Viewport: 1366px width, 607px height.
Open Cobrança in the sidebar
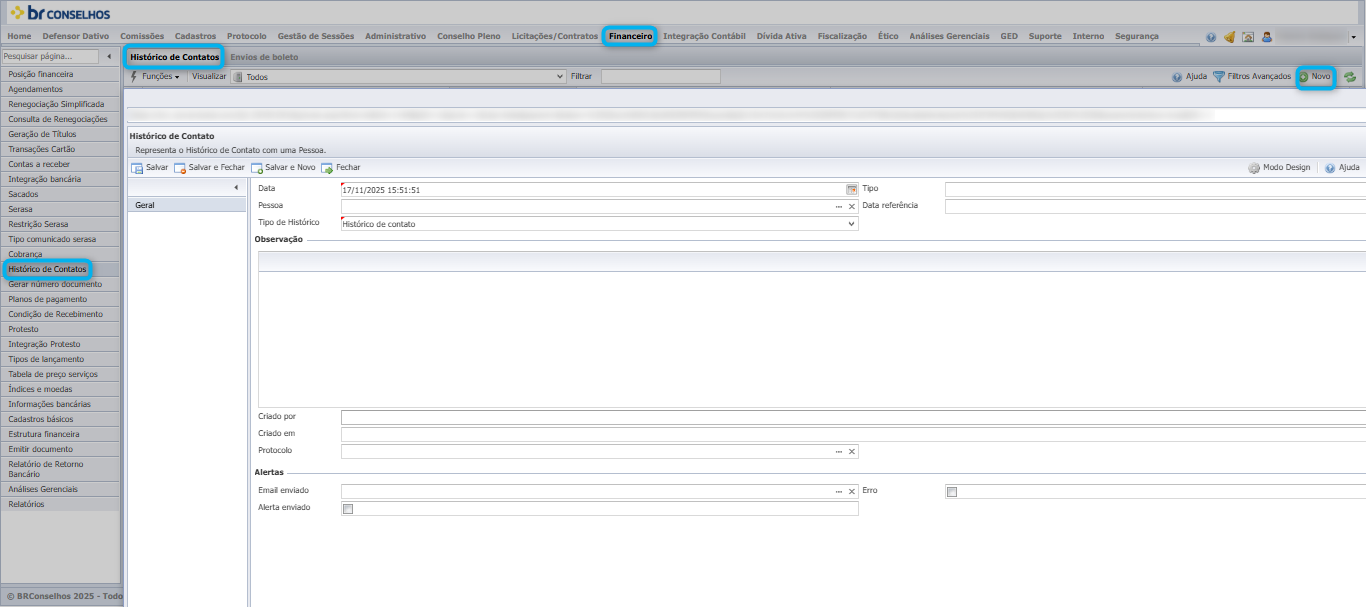coord(60,254)
